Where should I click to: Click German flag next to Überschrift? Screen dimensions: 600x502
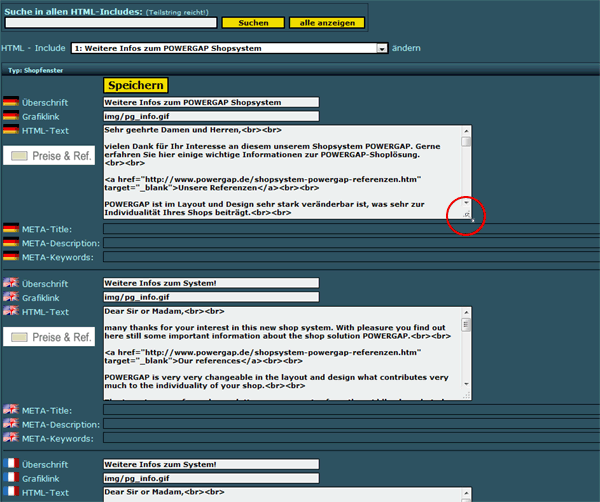click(x=11, y=101)
